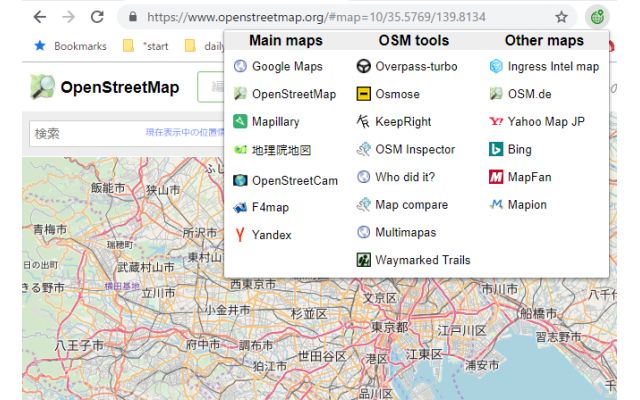Viewport: 640px width, 400px height.
Task: Reload the page
Action: (97, 17)
